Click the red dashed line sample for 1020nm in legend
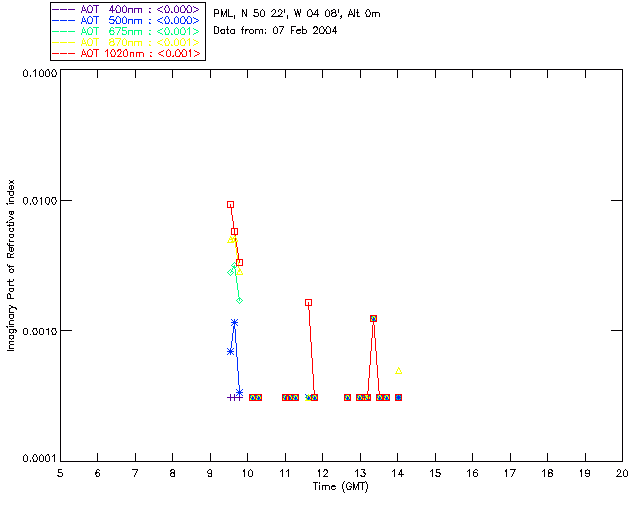 [64, 53]
